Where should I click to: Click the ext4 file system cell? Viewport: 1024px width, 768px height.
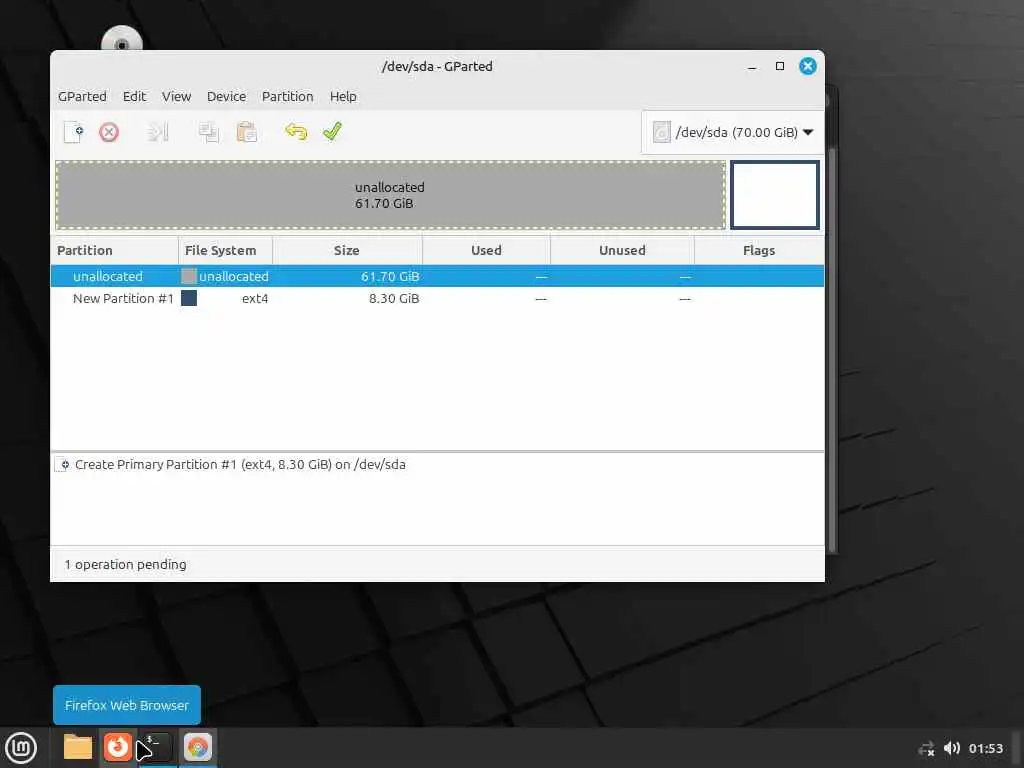(x=255, y=298)
